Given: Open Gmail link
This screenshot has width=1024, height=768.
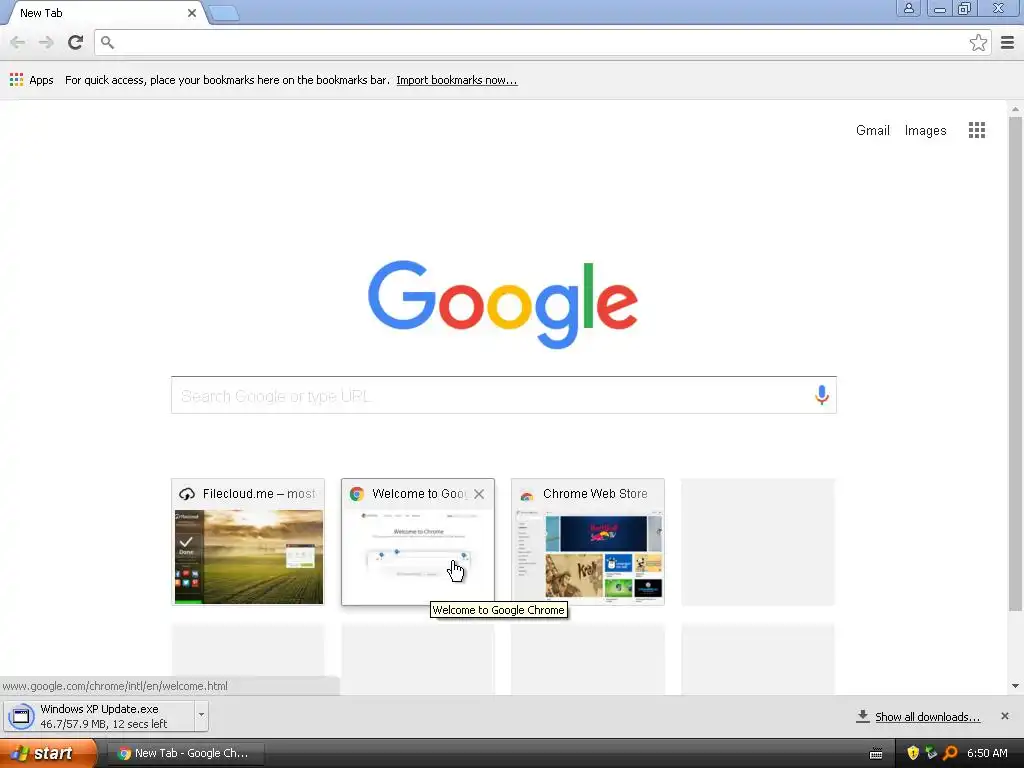Looking at the screenshot, I should click(872, 131).
